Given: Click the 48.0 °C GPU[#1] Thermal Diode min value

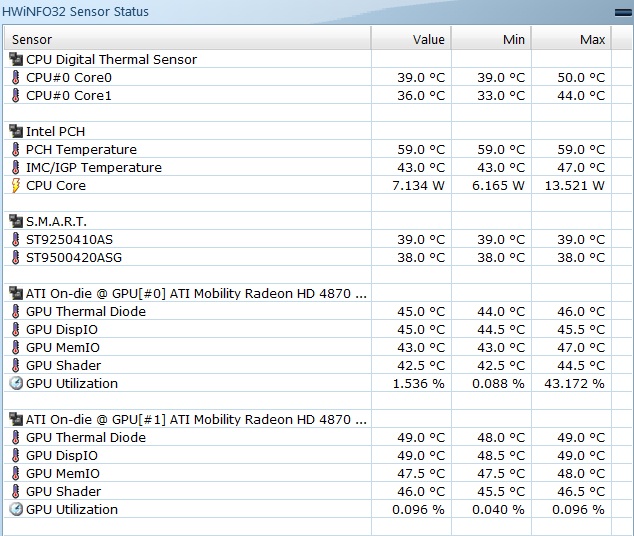Looking at the screenshot, I should pos(501,437).
